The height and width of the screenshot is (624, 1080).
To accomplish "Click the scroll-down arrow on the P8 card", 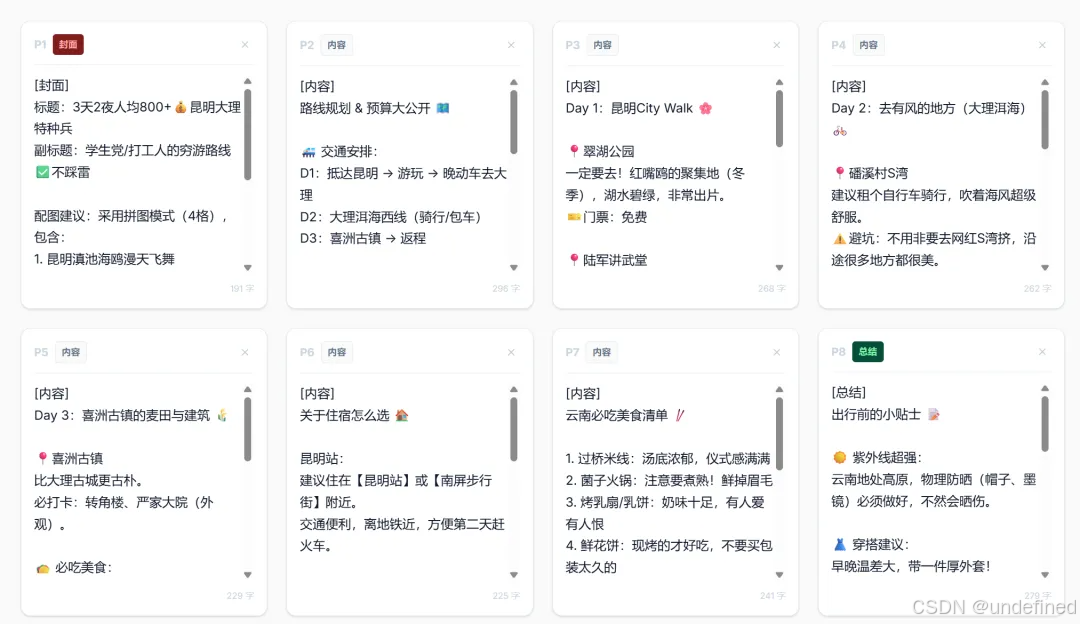I will [x=1045, y=575].
